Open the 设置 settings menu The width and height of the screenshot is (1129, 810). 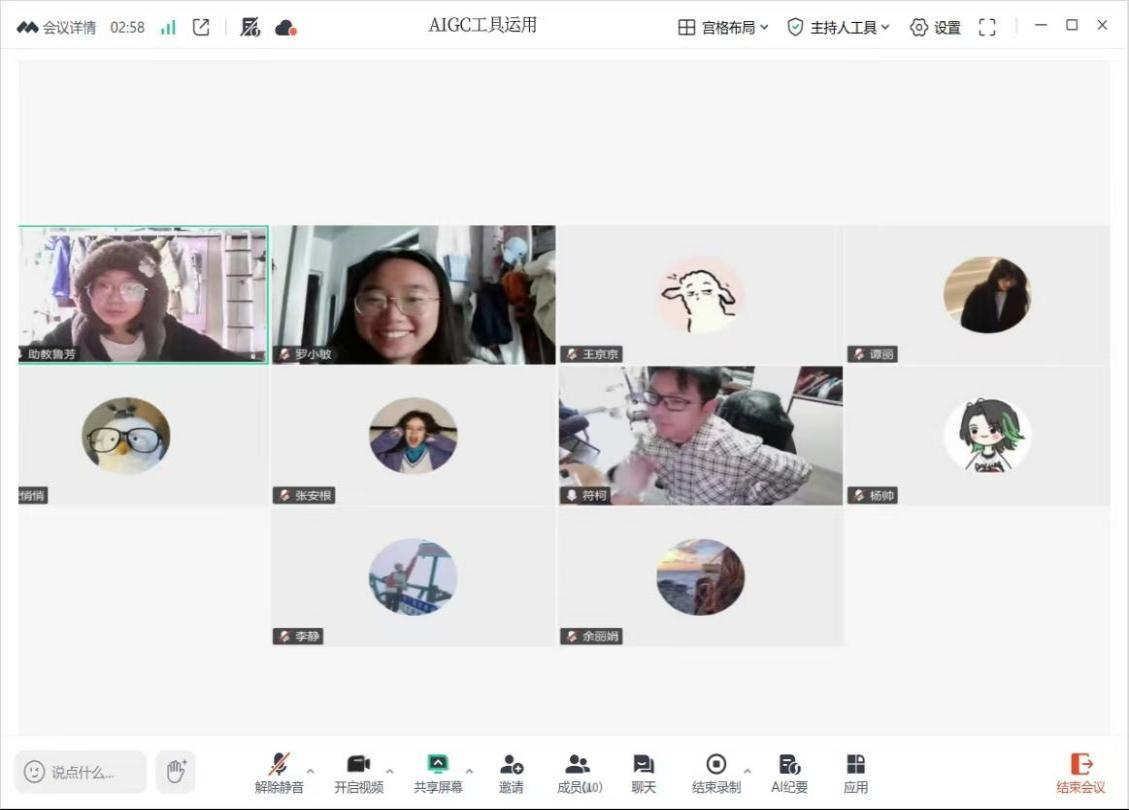point(935,28)
